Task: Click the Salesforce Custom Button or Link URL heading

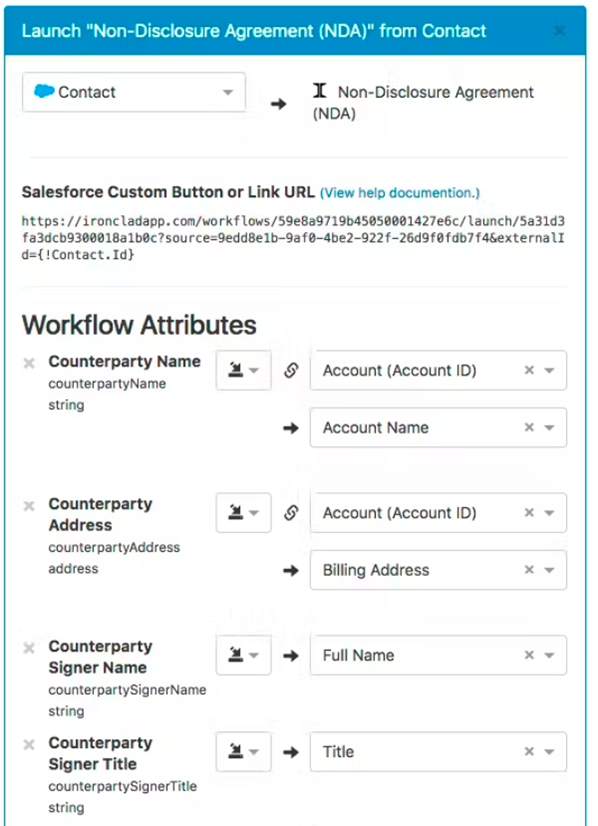Action: pos(168,192)
